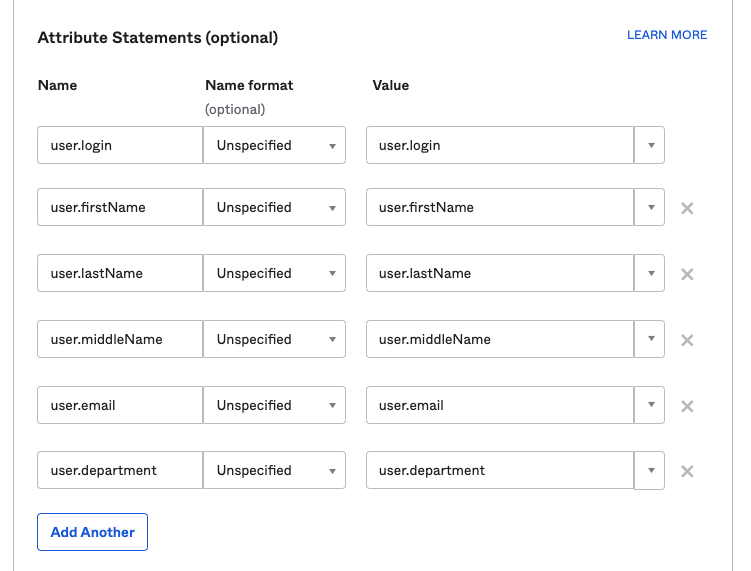Focus the user.middleName value field
The image size is (751, 571).
click(500, 339)
